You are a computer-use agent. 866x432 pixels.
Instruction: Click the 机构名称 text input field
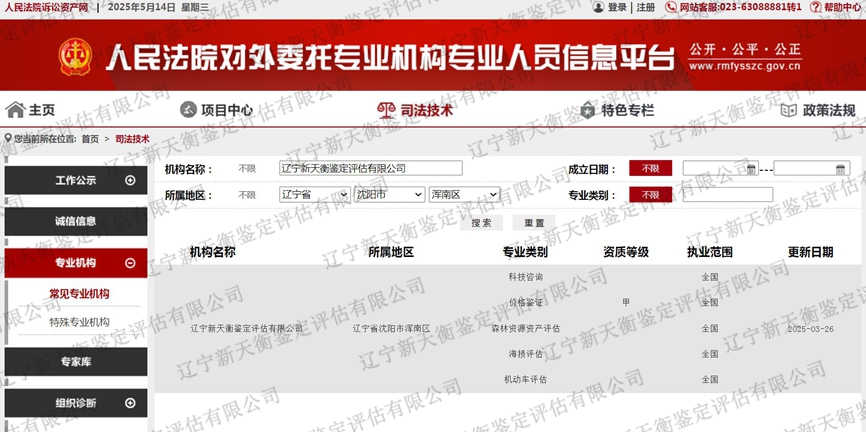pos(370,169)
